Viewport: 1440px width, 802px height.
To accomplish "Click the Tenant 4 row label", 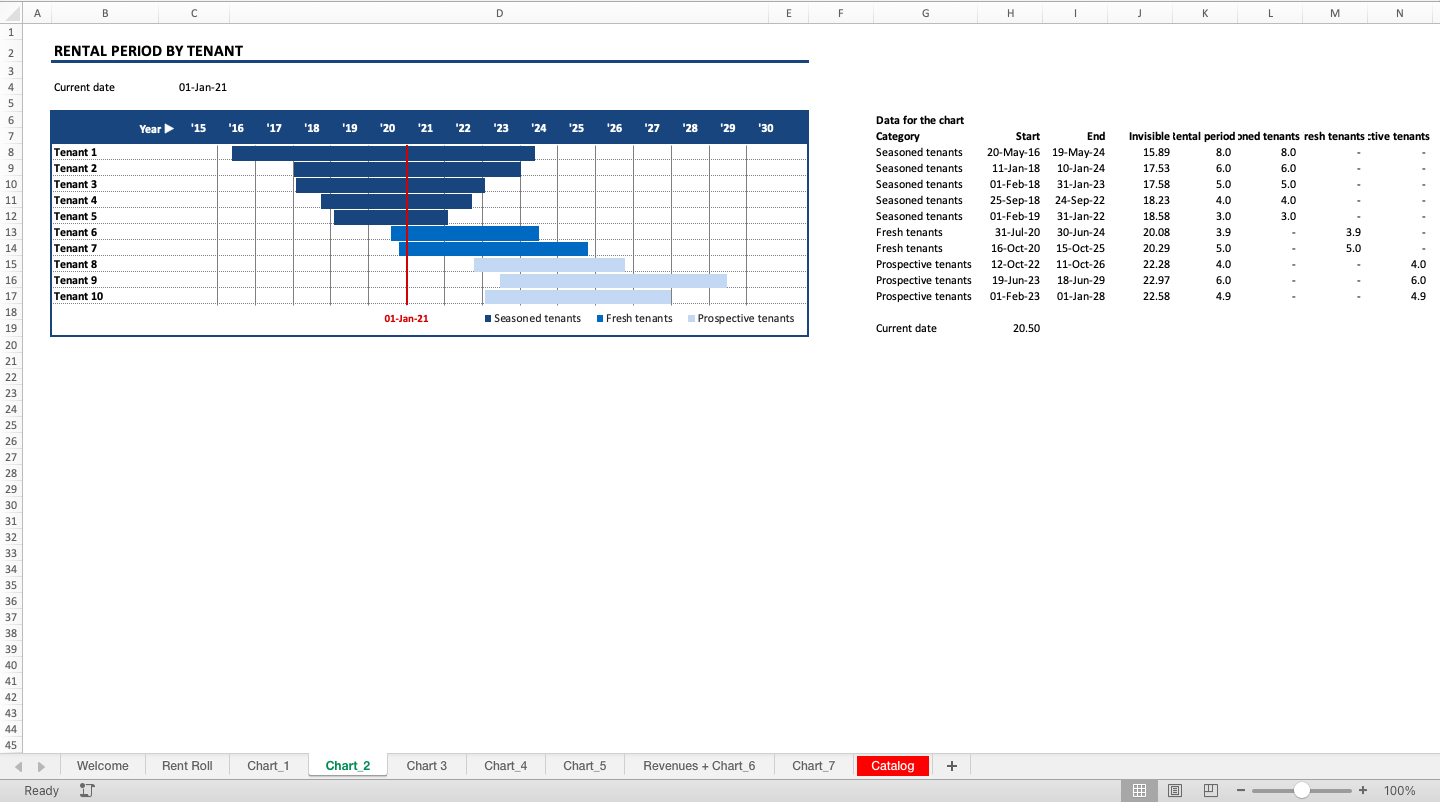I will 75,200.
